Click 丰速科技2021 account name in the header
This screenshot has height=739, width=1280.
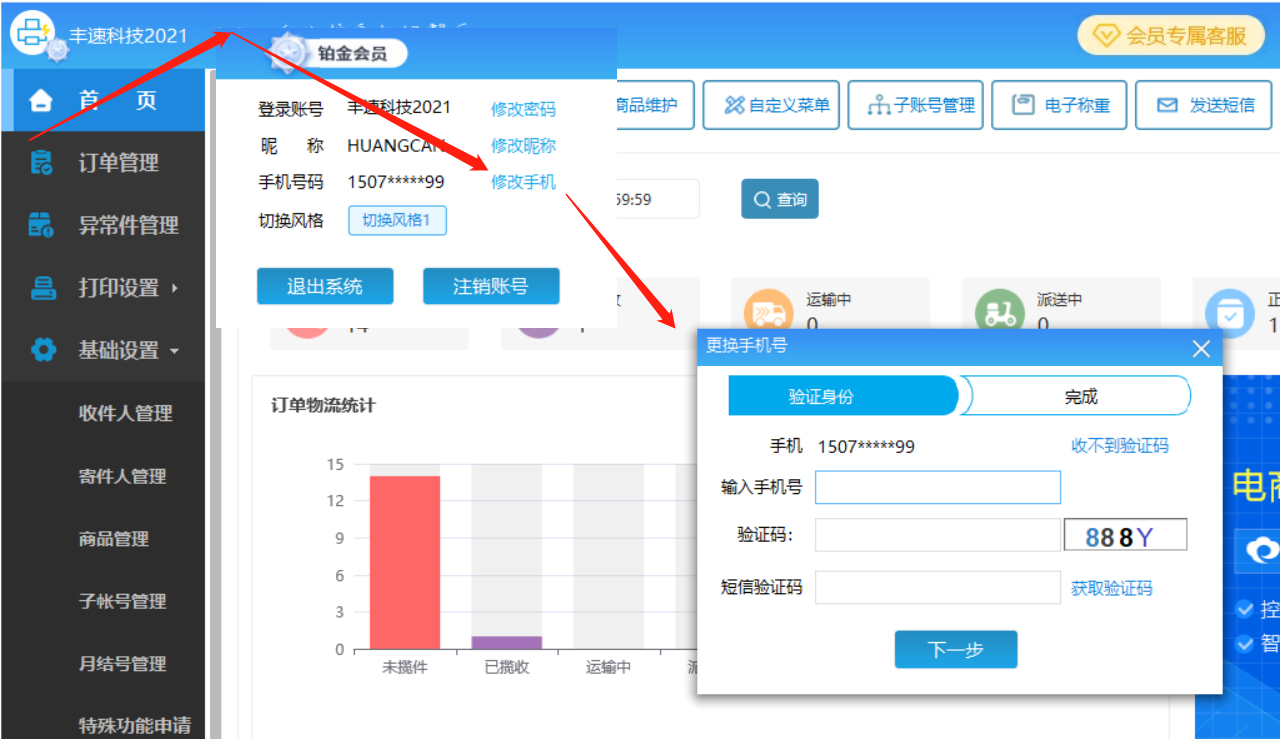(128, 35)
